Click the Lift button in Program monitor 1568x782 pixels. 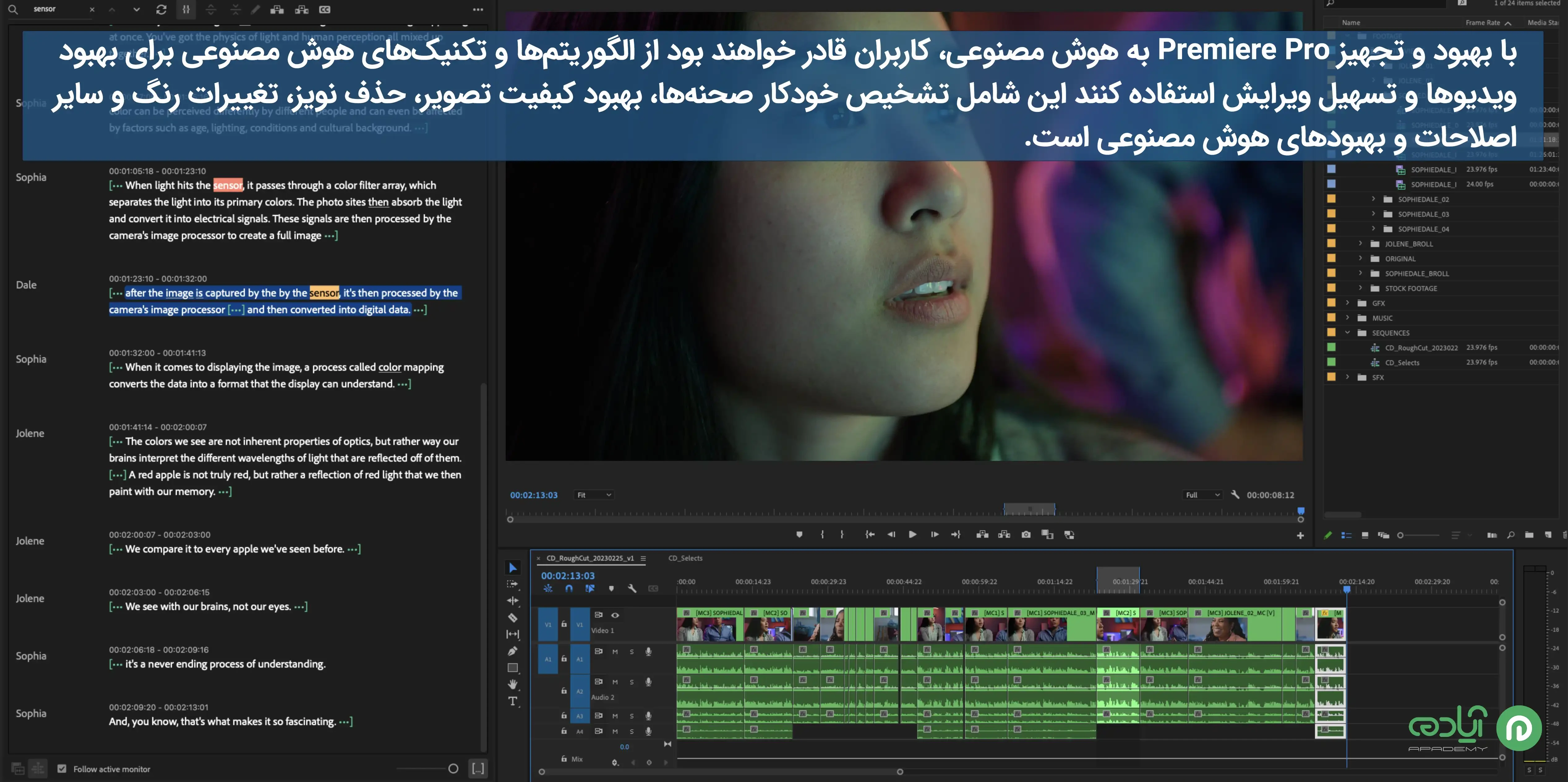[983, 534]
